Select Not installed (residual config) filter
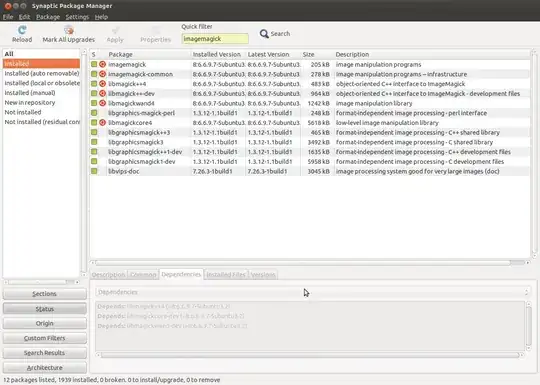This screenshot has height=385, width=540. pyautogui.click(x=41, y=122)
